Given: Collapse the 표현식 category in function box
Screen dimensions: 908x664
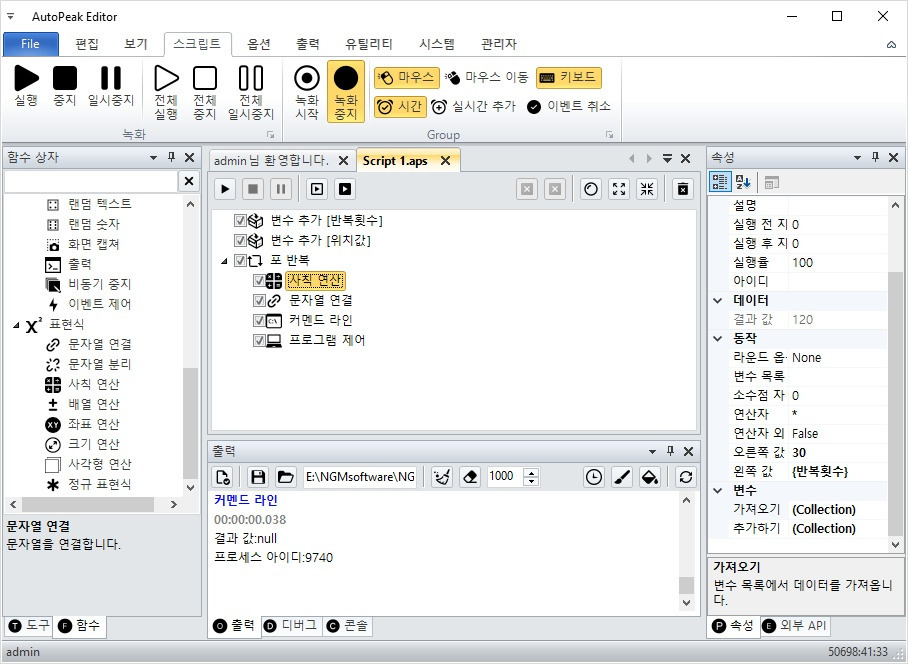Looking at the screenshot, I should [x=16, y=325].
